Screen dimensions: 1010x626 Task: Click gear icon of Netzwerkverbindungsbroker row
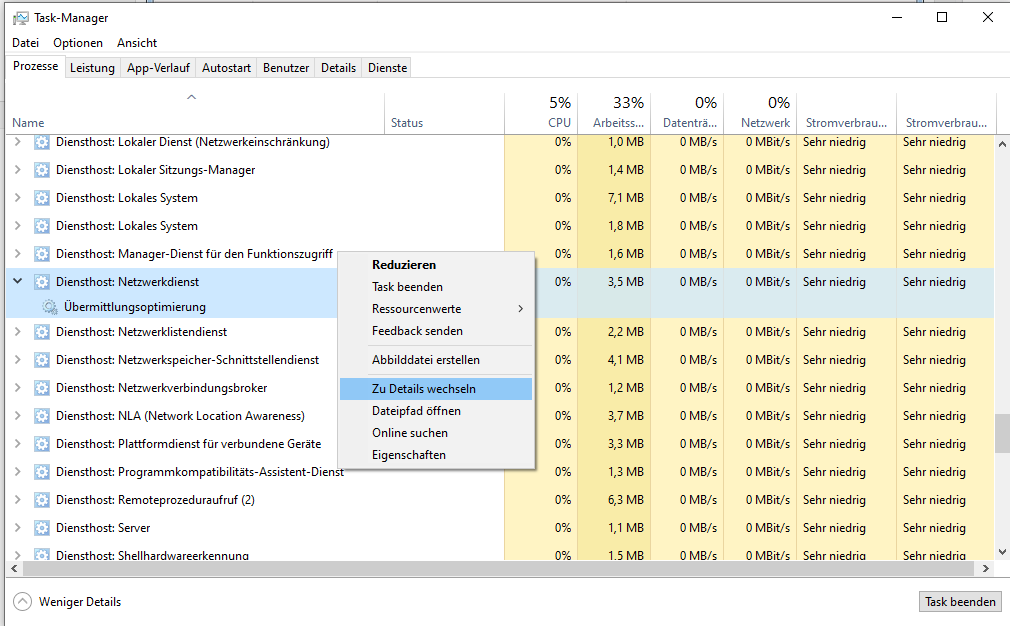[42, 388]
